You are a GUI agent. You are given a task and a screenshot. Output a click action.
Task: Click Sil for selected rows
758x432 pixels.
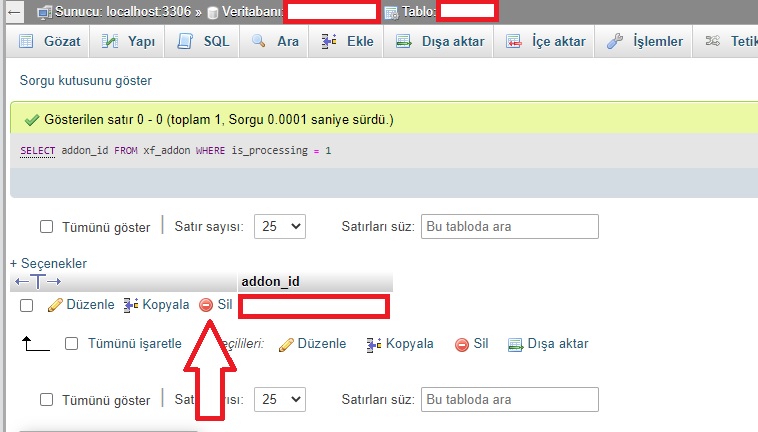coord(472,344)
